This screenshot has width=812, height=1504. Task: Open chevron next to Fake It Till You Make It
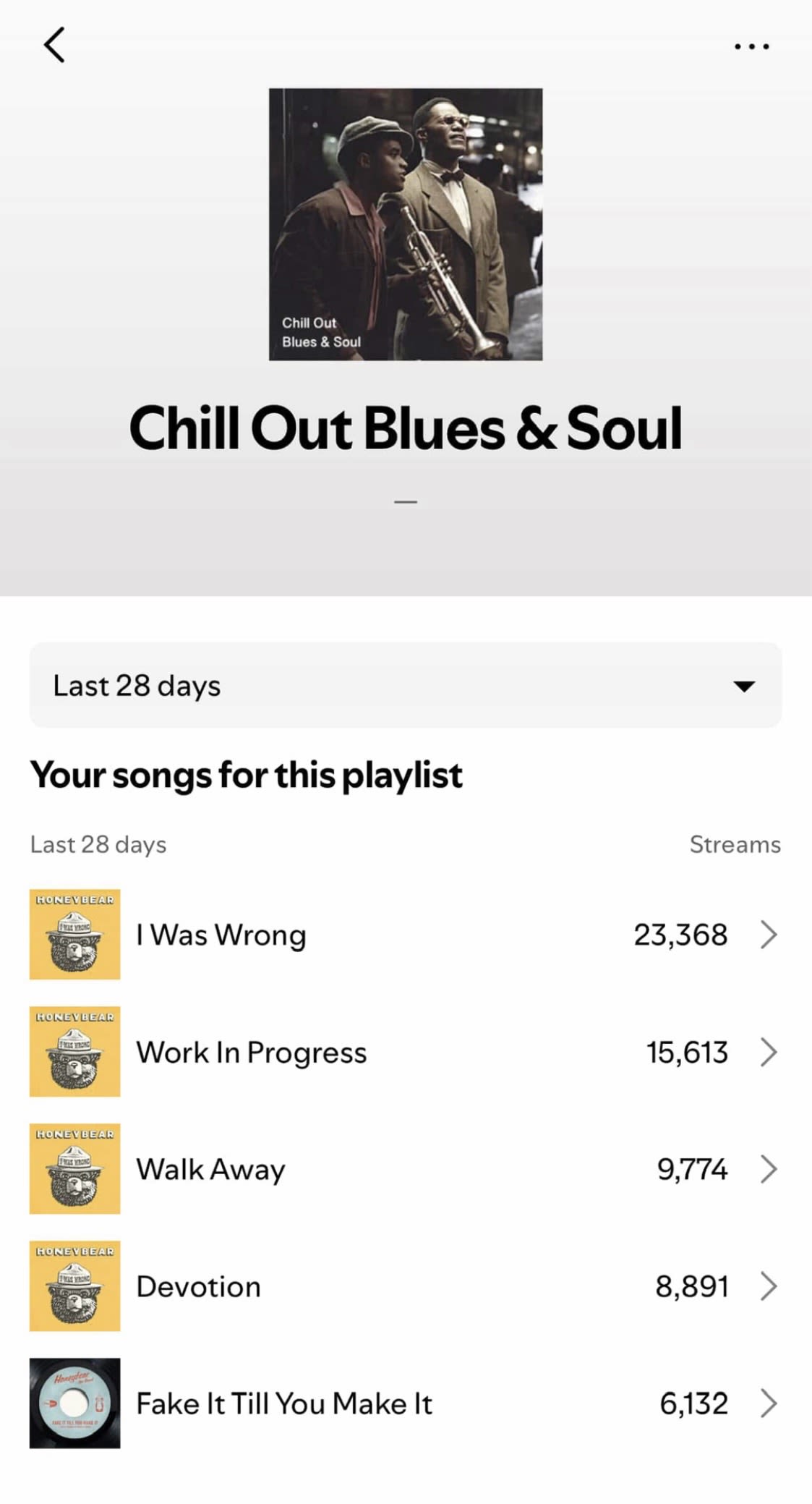click(x=769, y=1403)
